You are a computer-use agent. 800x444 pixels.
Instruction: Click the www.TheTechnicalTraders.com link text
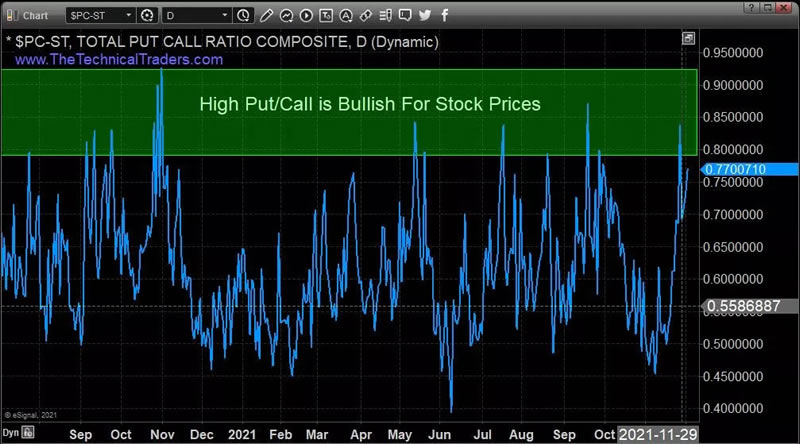(x=119, y=59)
